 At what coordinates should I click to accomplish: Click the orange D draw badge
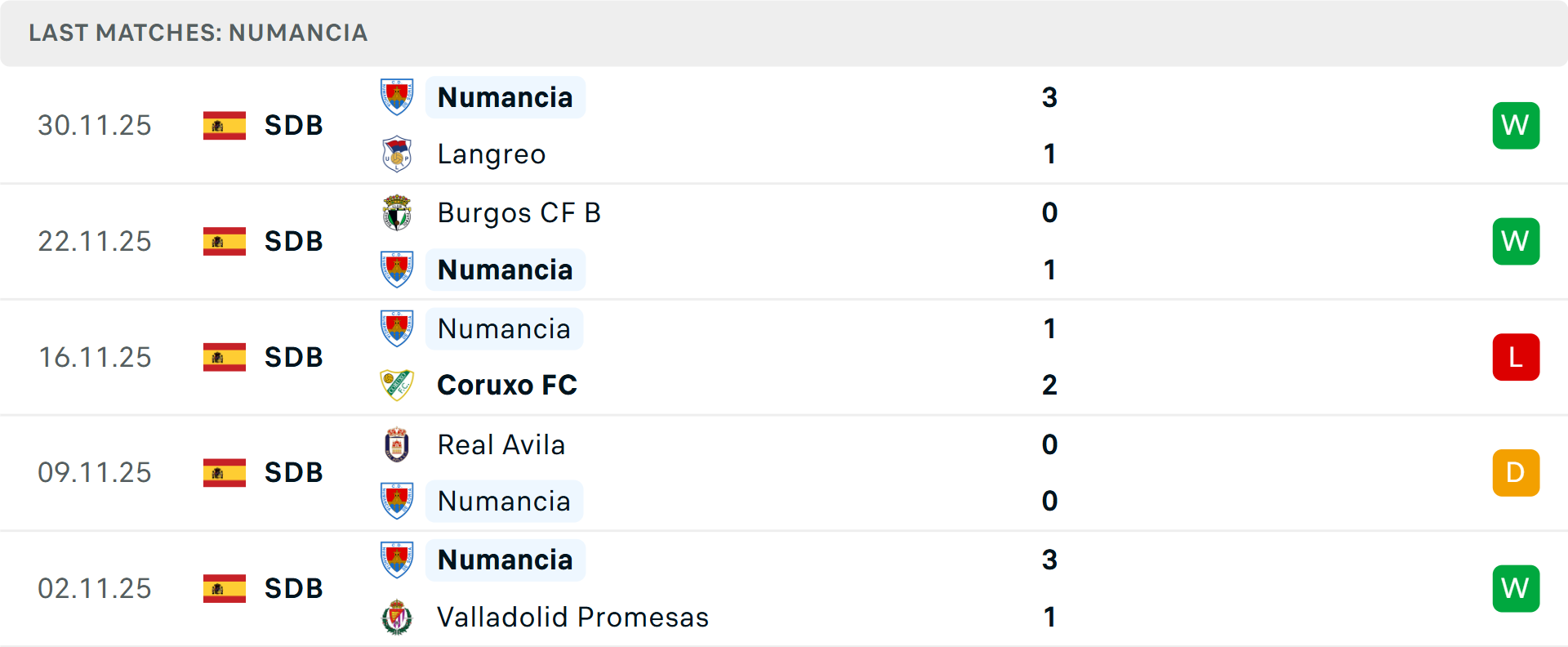point(1515,473)
